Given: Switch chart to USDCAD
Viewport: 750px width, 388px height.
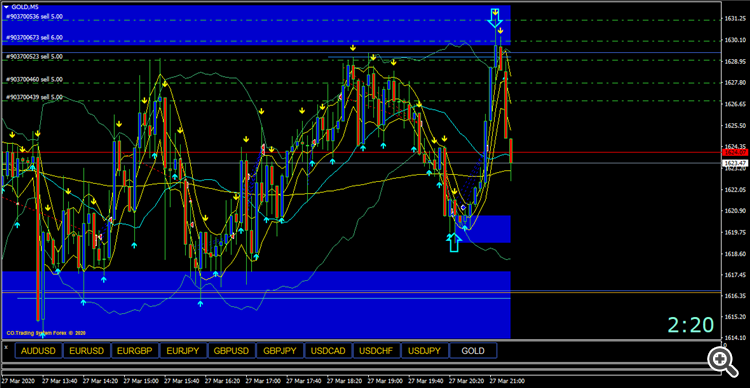Looking at the screenshot, I should click(x=329, y=351).
